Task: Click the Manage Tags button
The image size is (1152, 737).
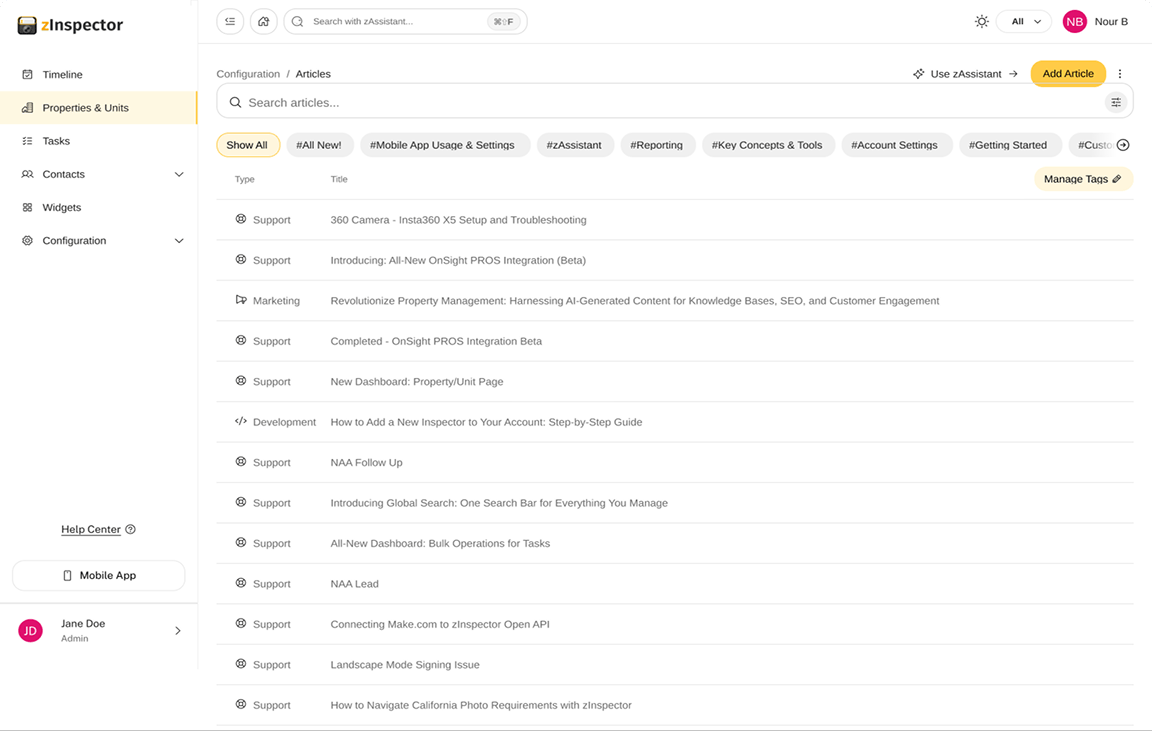Action: pos(1083,179)
